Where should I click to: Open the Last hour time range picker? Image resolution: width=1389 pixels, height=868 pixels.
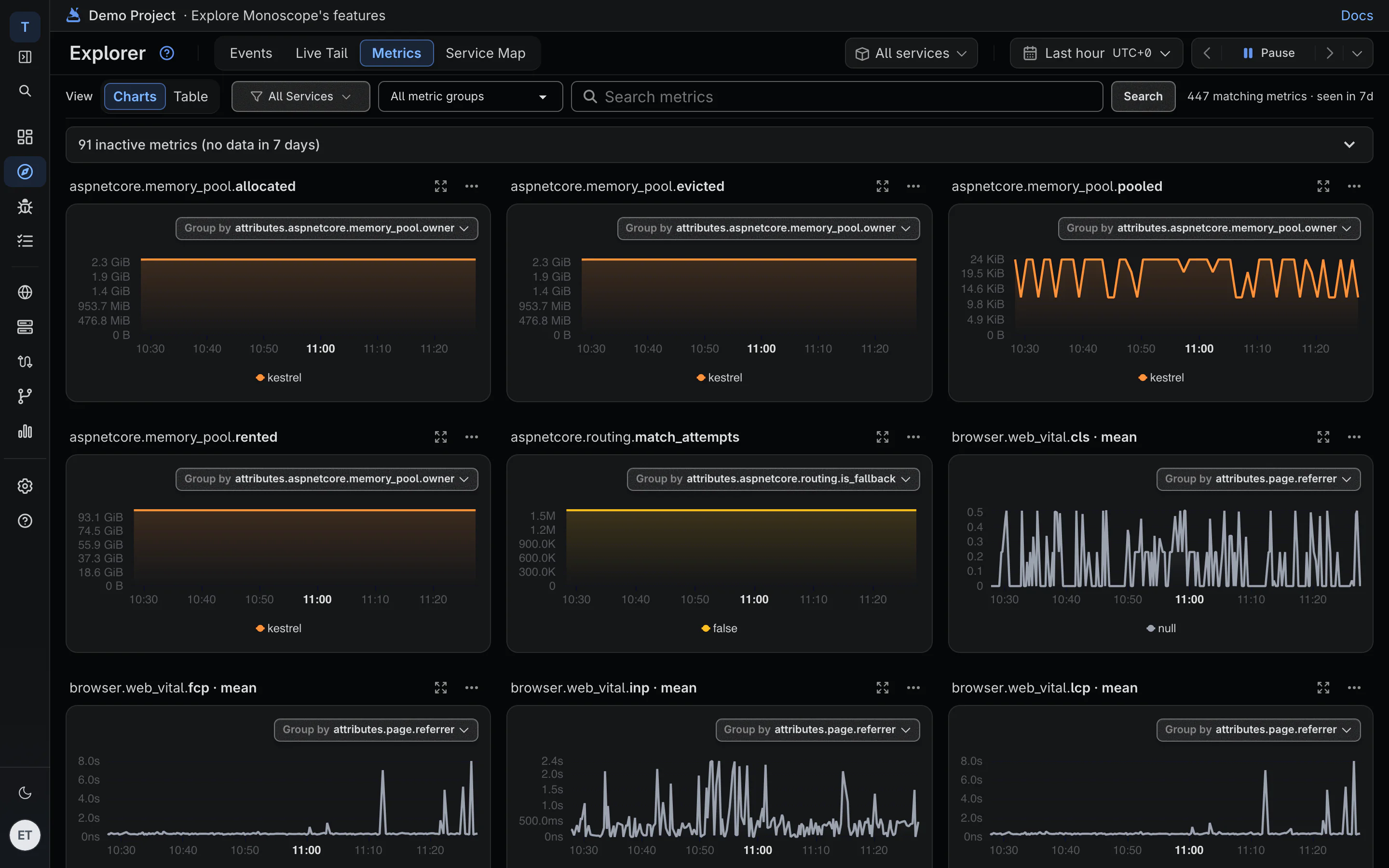click(x=1096, y=53)
